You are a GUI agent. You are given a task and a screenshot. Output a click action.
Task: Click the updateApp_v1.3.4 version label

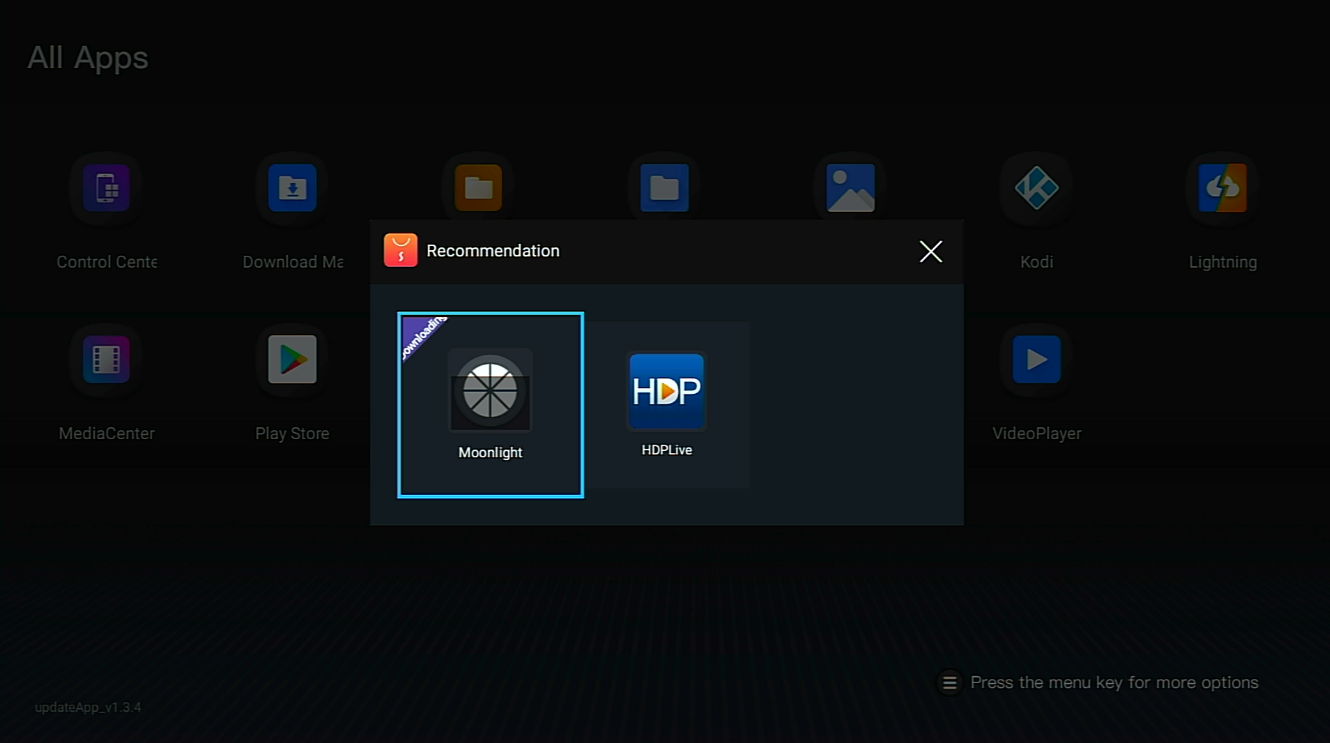88,708
